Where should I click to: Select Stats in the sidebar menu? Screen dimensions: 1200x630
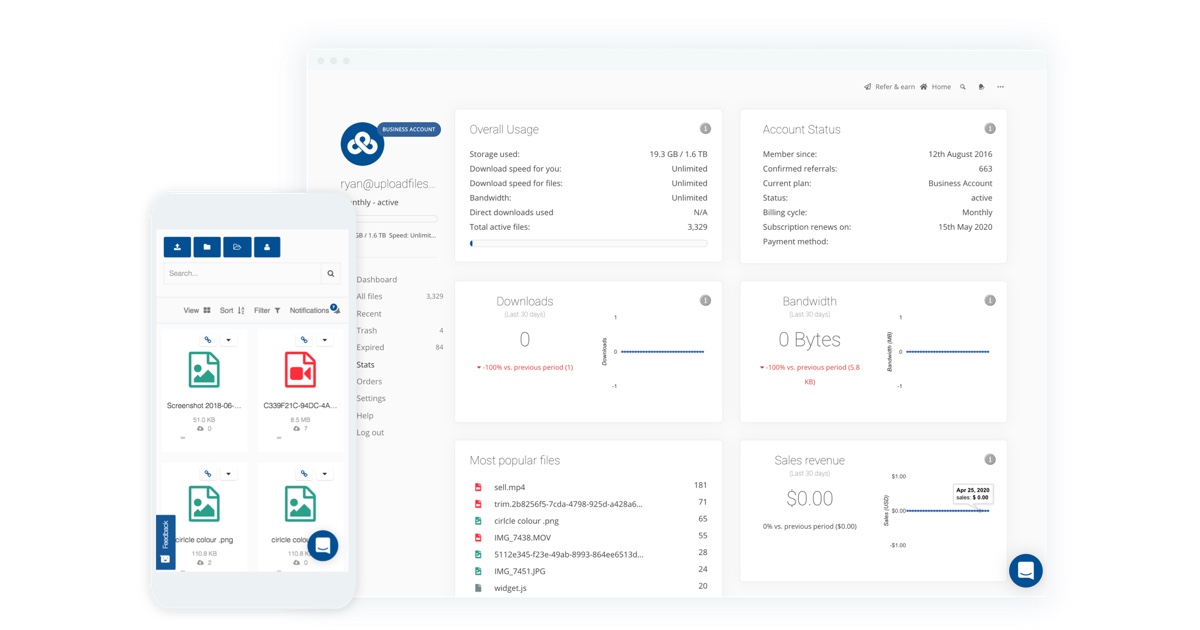[x=366, y=364]
